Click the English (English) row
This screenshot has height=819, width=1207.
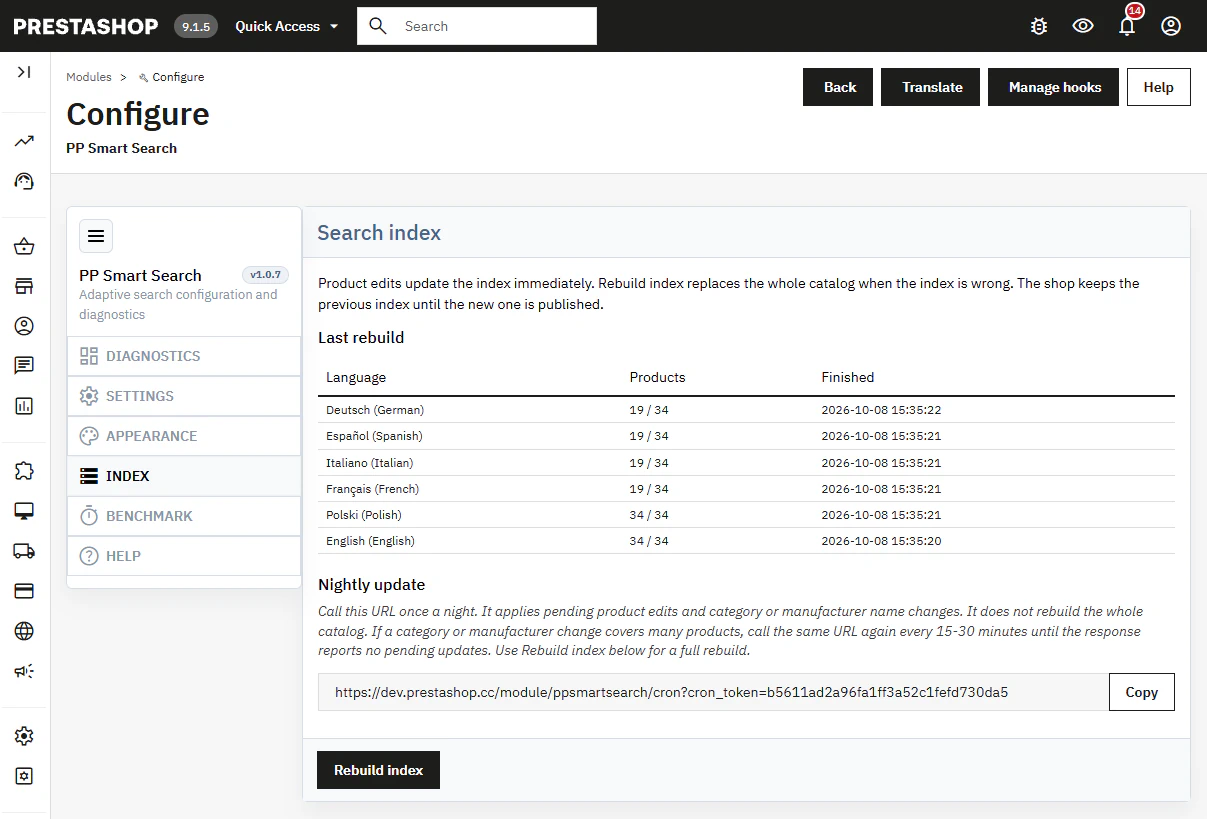tap(746, 541)
